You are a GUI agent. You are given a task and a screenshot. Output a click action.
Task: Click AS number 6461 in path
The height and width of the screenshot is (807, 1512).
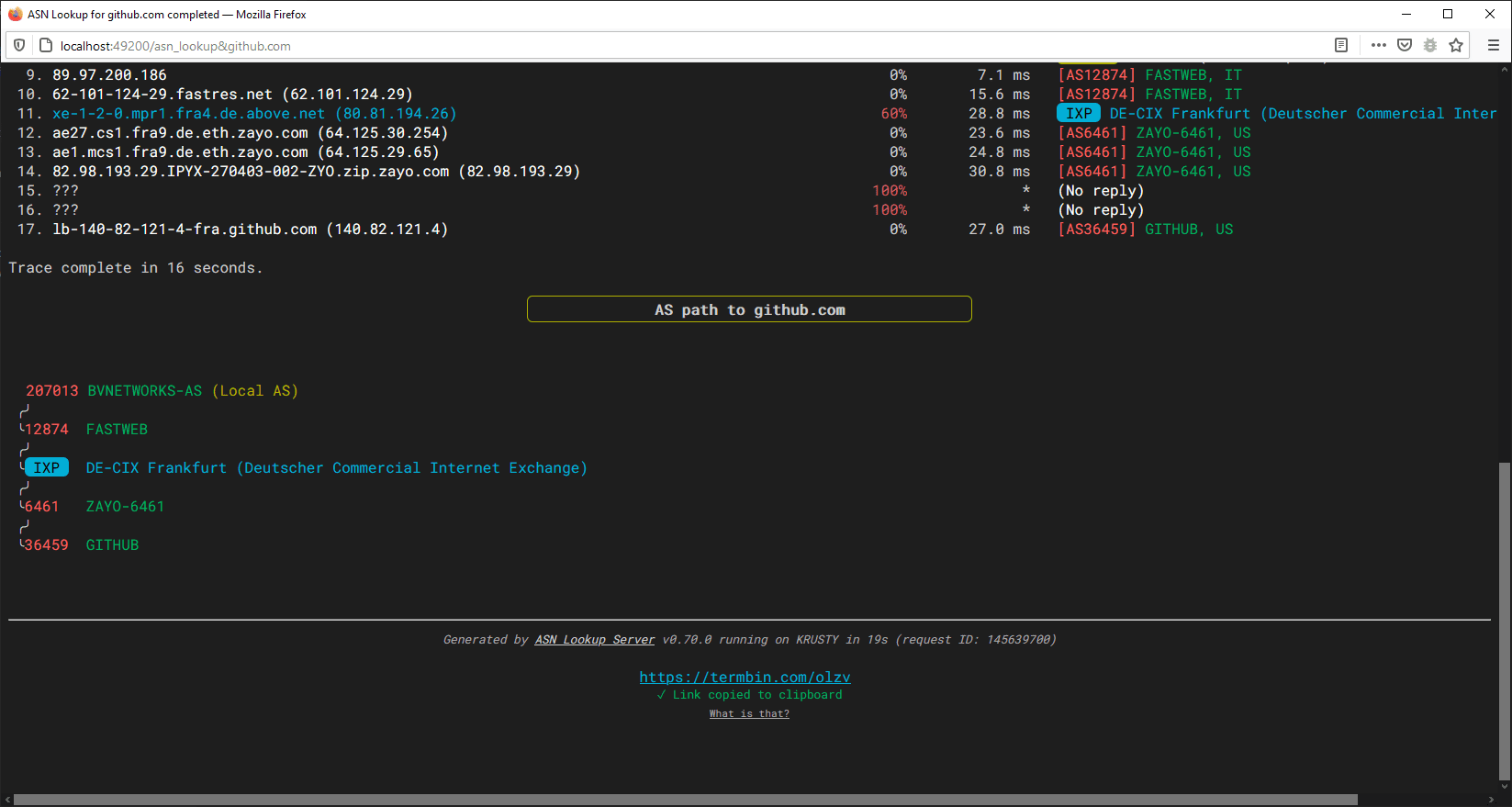[42, 507]
